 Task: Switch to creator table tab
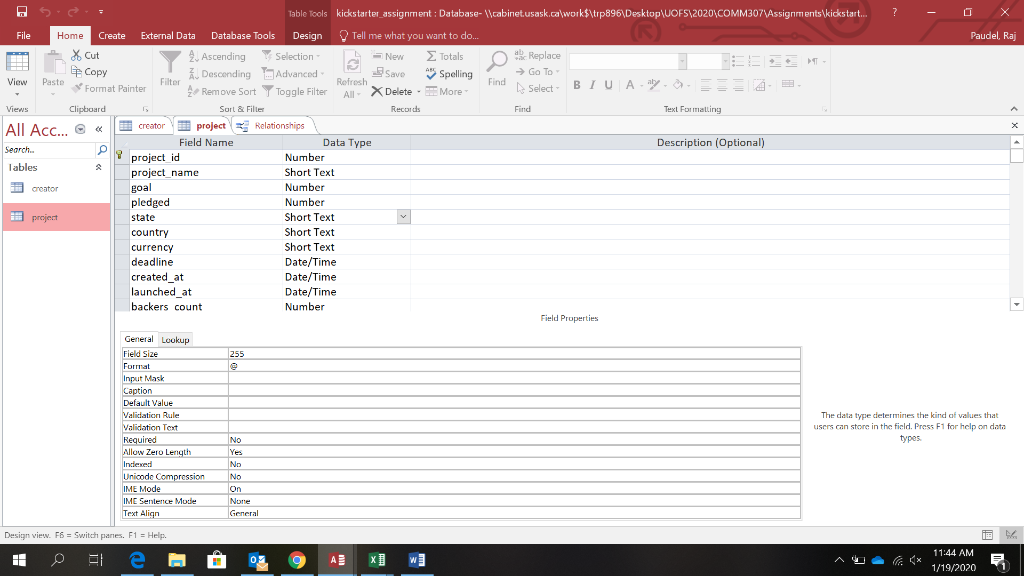click(x=143, y=125)
